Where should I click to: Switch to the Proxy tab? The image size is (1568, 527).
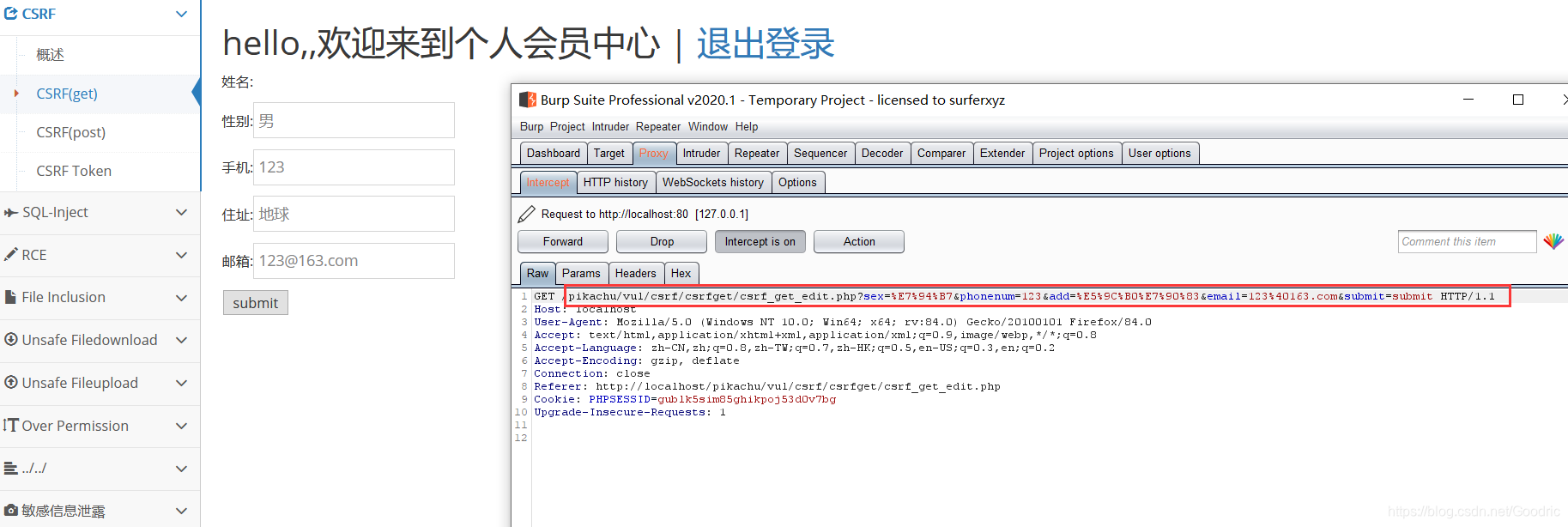coord(653,153)
